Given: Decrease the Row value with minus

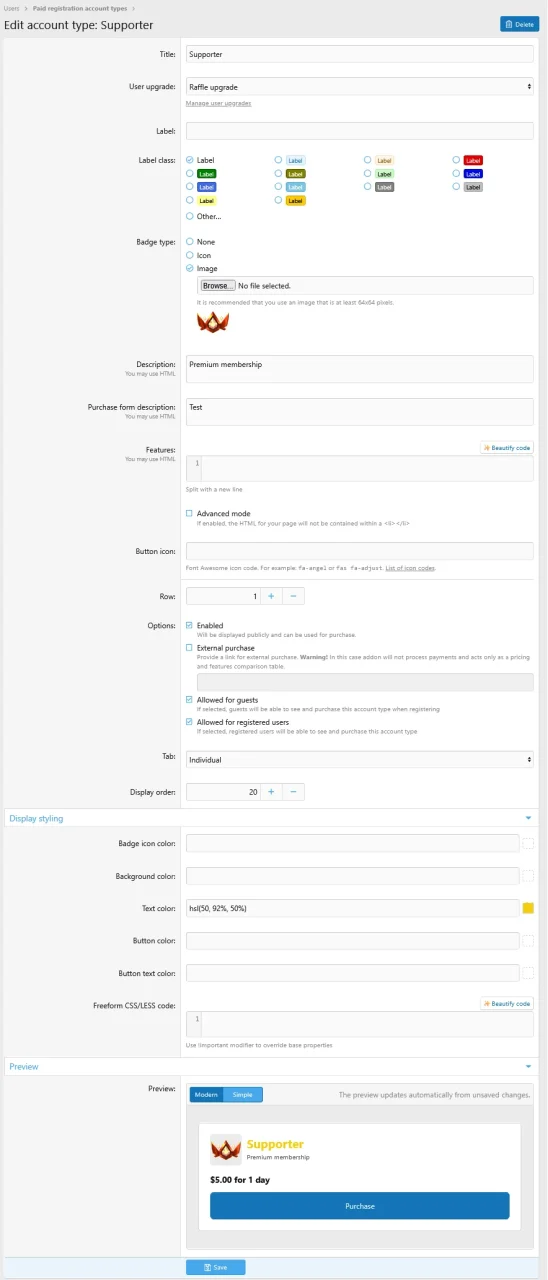Looking at the screenshot, I should [x=293, y=596].
